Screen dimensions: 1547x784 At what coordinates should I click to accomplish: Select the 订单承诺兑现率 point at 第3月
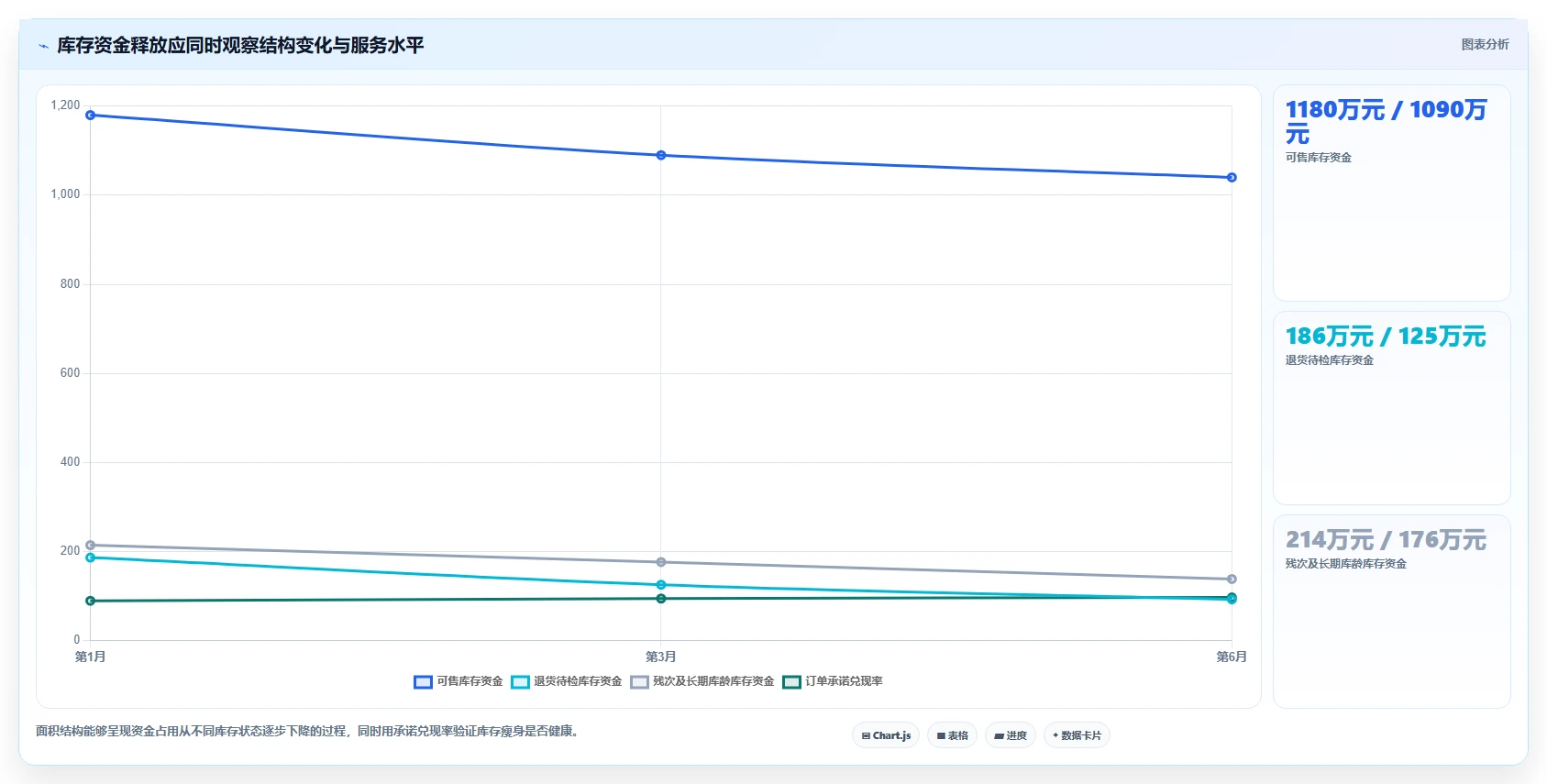[661, 599]
